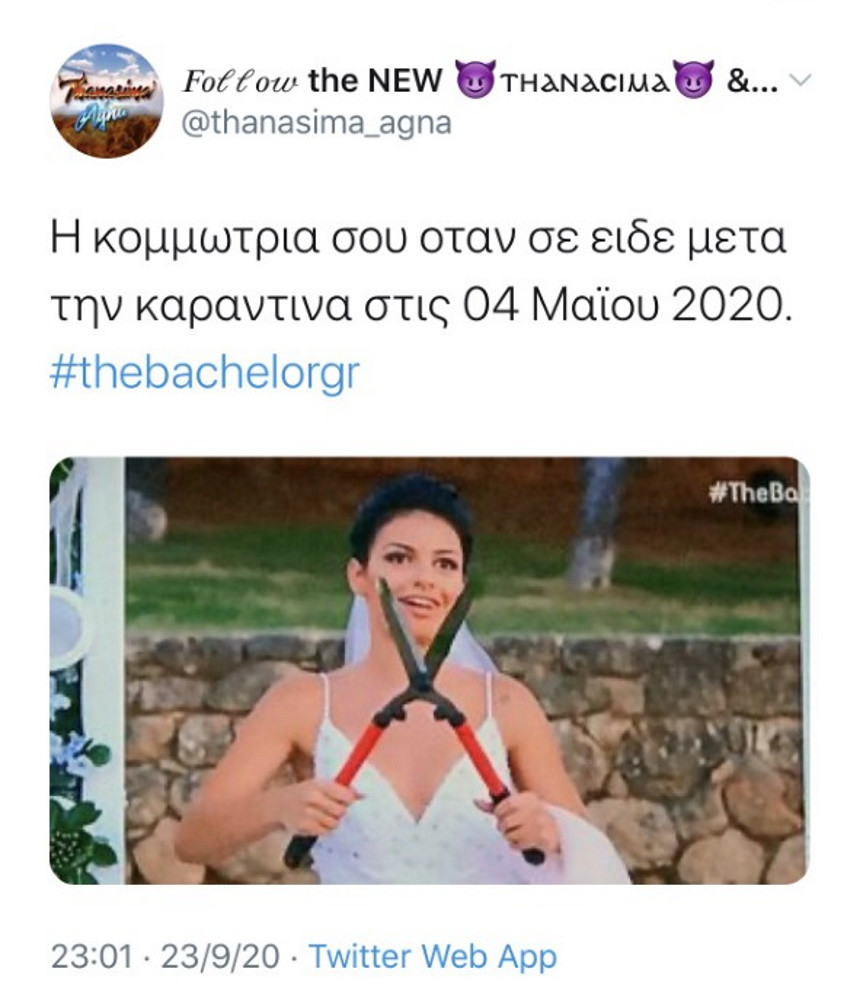Viewport: 860px width, 991px height.
Task: Open the Thanasima Agna profile avatar
Action: coord(106,100)
